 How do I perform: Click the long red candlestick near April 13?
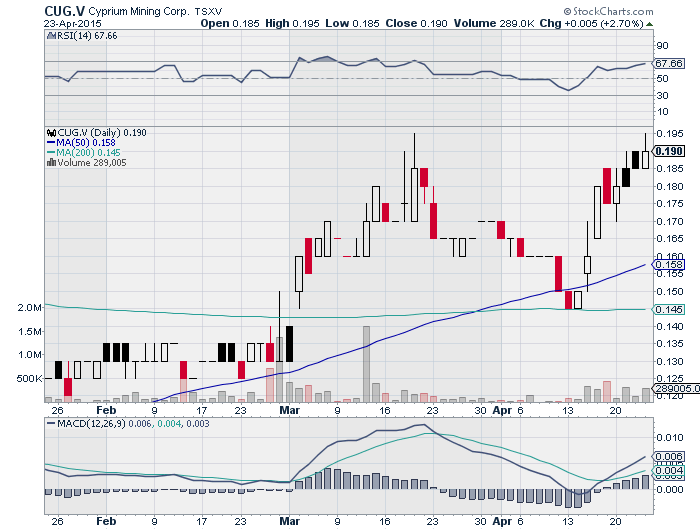click(x=558, y=274)
